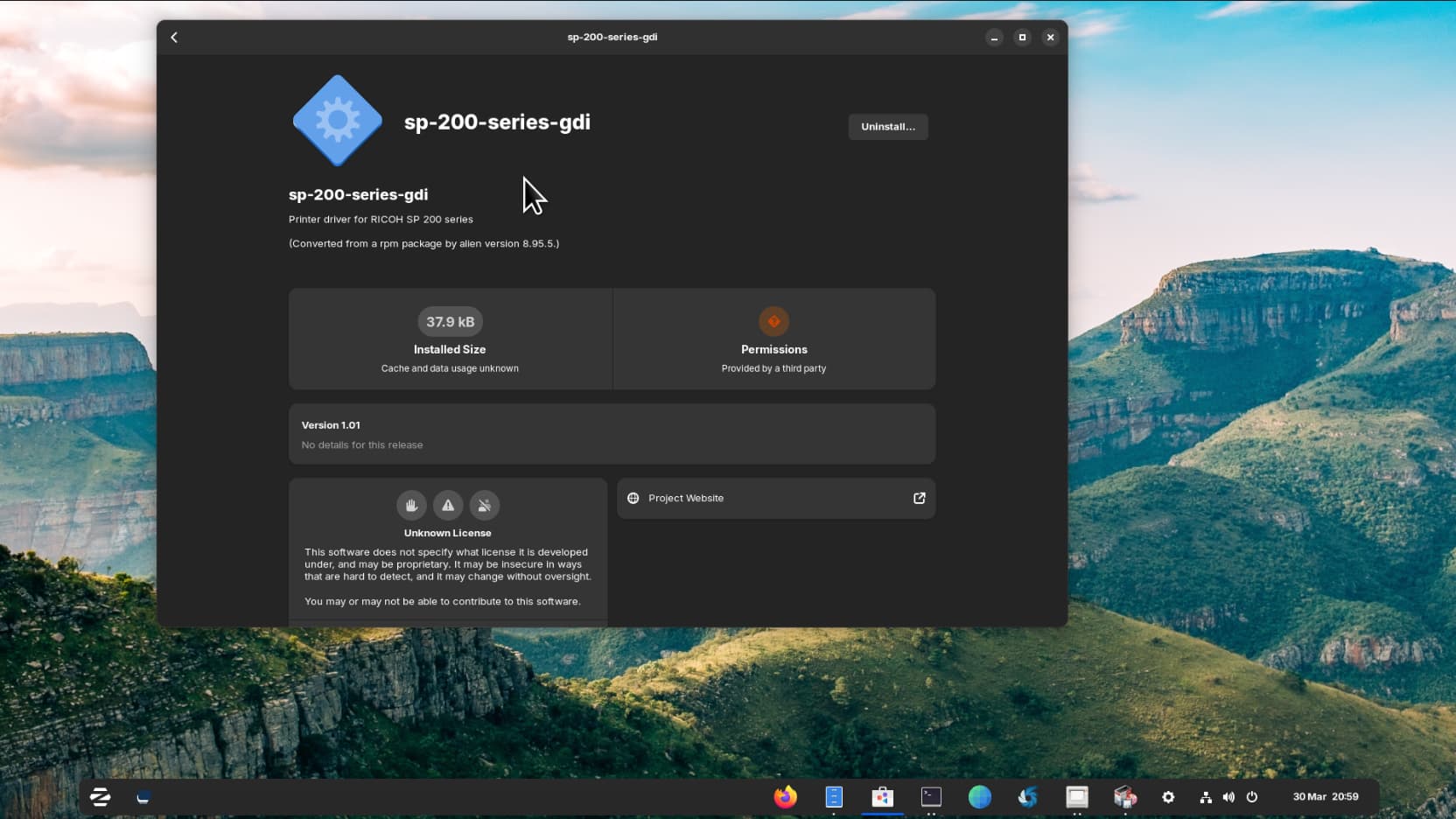Viewport: 1456px width, 819px height.
Task: Click the globe icon beside Project Website
Action: (x=633, y=498)
